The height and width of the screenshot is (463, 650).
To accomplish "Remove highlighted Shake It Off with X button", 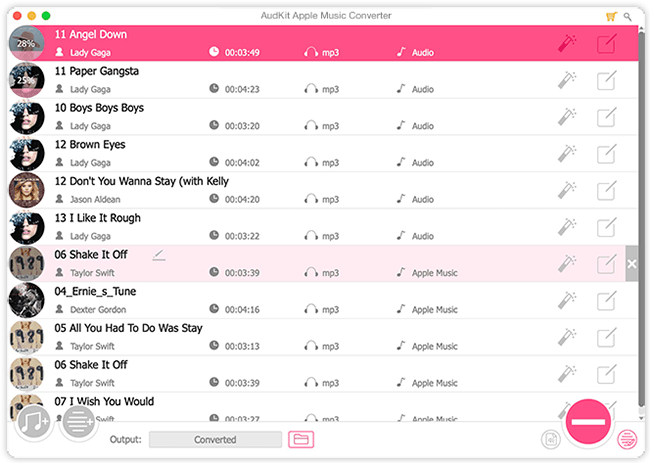I will 632,264.
